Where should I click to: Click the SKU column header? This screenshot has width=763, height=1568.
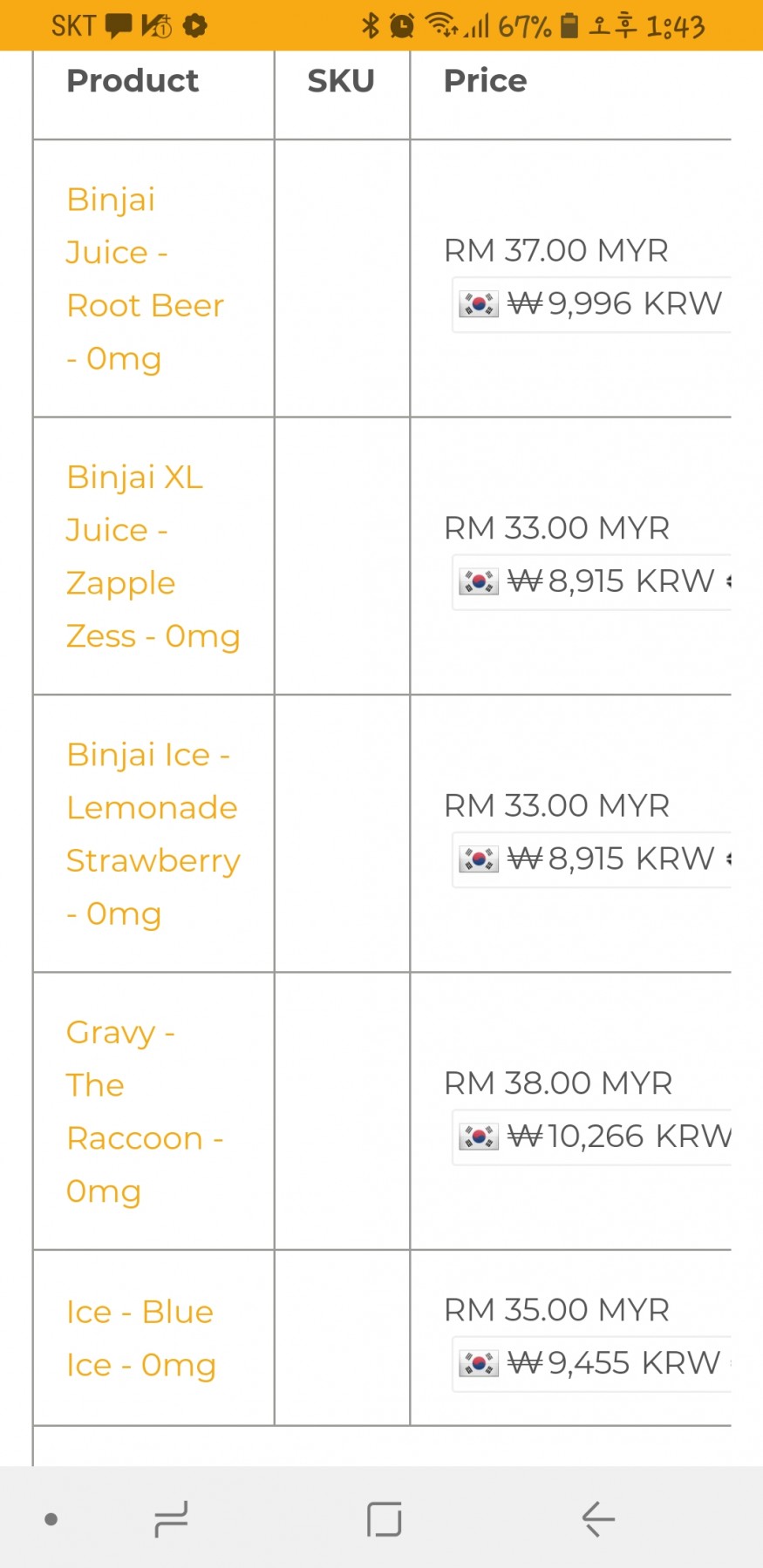tap(341, 81)
